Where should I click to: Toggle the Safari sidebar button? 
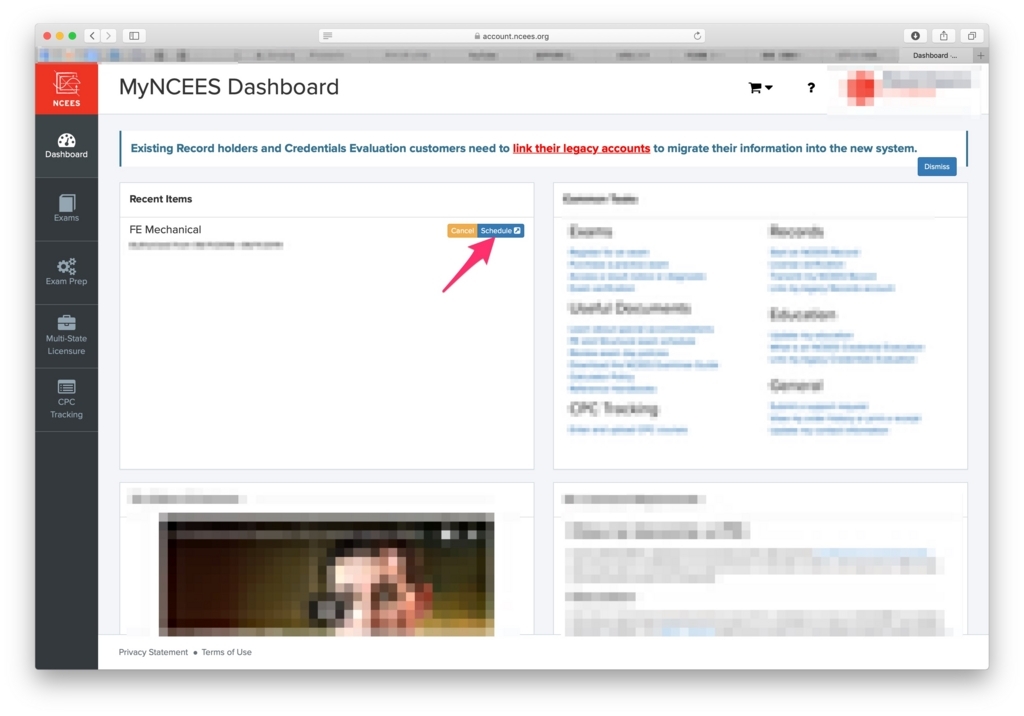tap(134, 36)
